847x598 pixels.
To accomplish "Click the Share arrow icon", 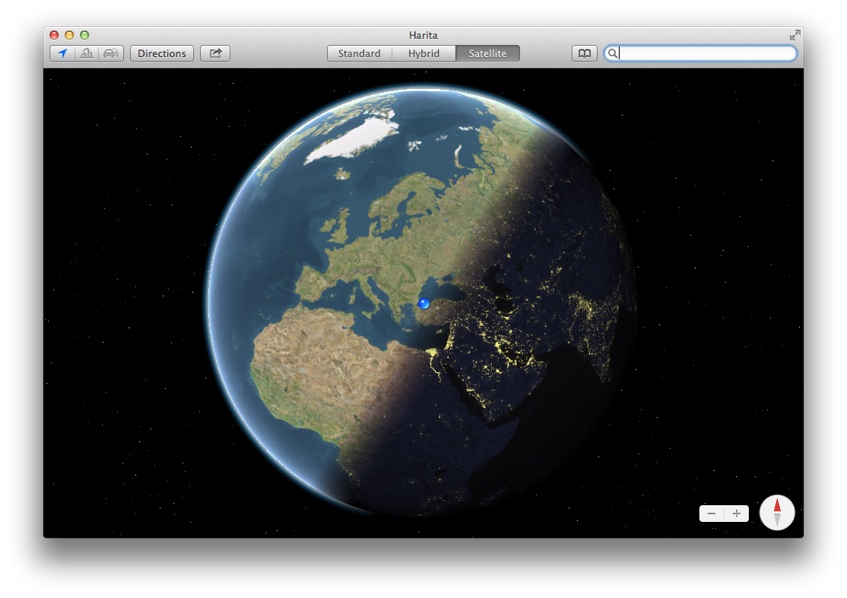I will [x=215, y=53].
